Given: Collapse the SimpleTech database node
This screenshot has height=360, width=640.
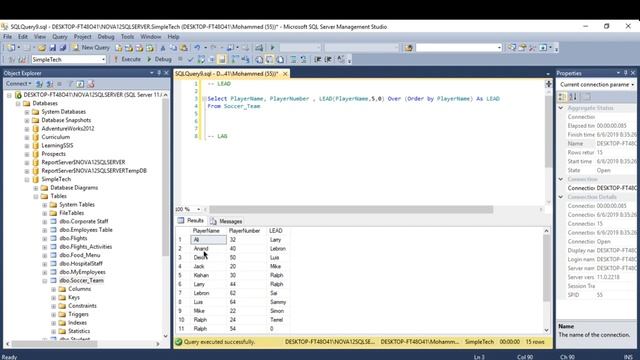Looking at the screenshot, I should [27, 180].
